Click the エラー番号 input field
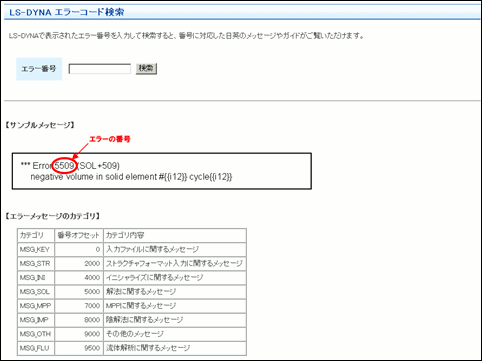The width and height of the screenshot is (483, 362). (100, 69)
